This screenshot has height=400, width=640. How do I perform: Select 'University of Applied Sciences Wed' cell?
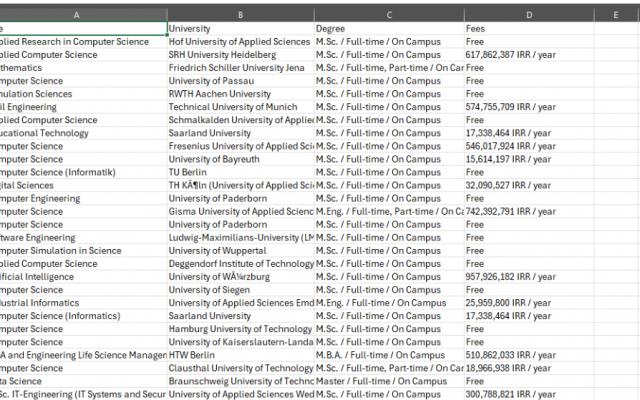[241, 394]
